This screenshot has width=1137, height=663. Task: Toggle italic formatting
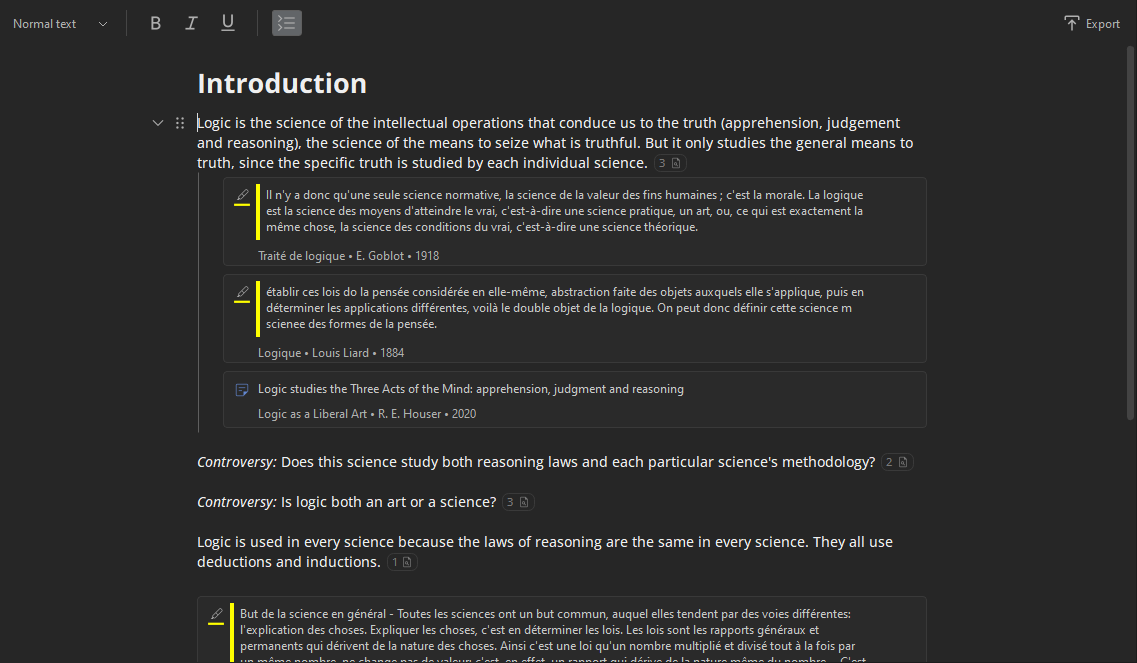(191, 23)
